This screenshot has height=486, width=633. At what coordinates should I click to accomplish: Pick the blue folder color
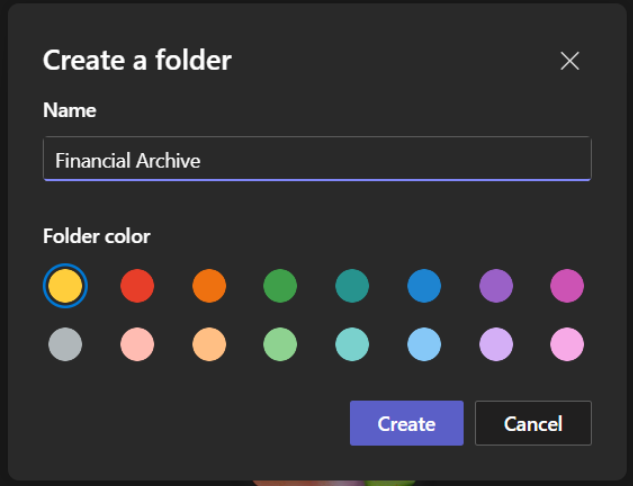tap(424, 287)
